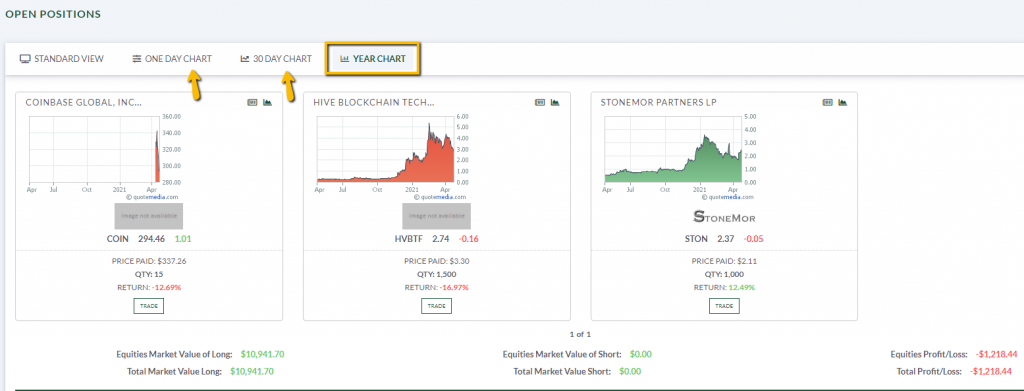Click the QTY: 15 text
The width and height of the screenshot is (1024, 391).
pyautogui.click(x=149, y=274)
